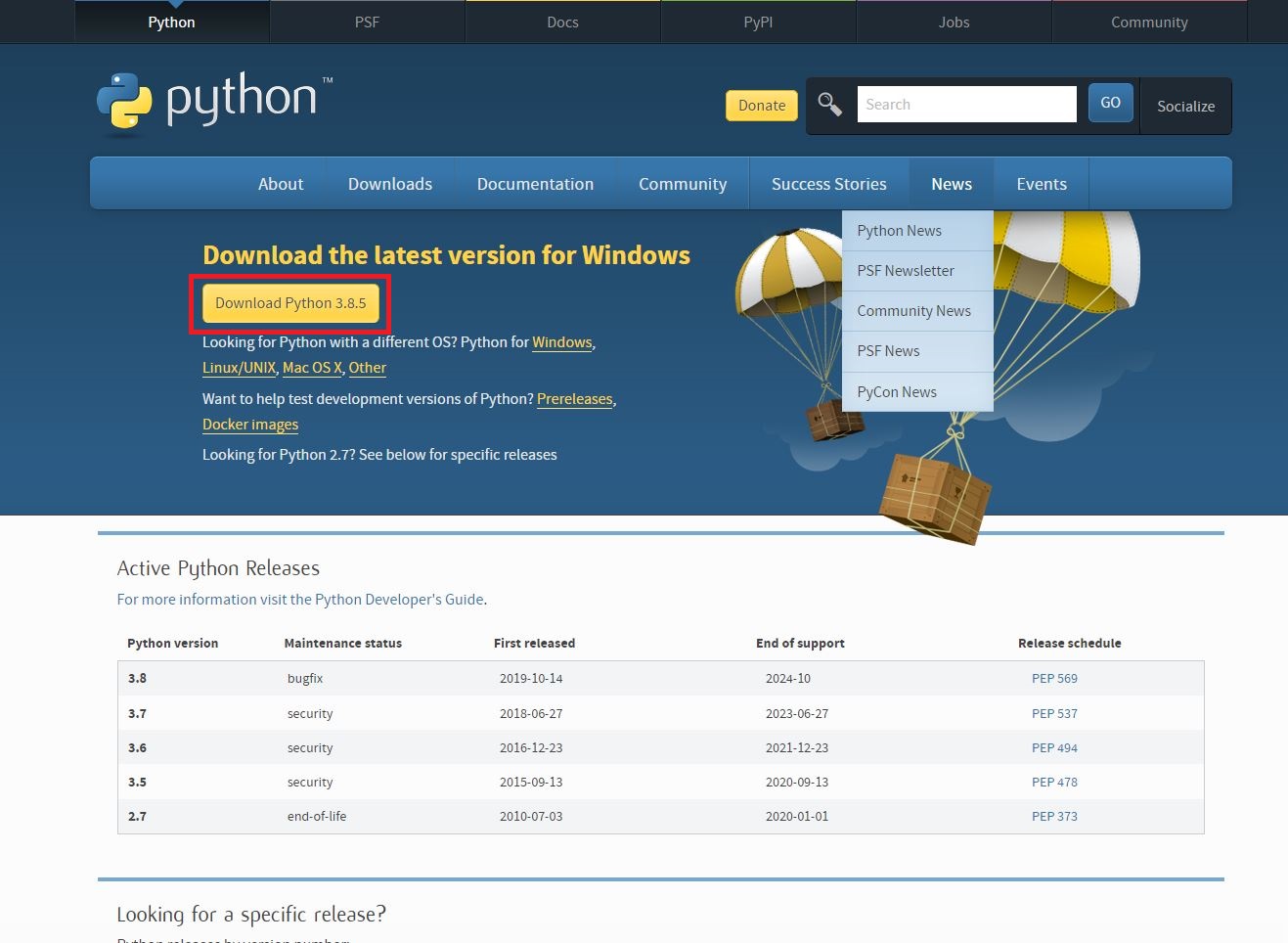Click Download Python 3.8.5 button

coord(290,303)
